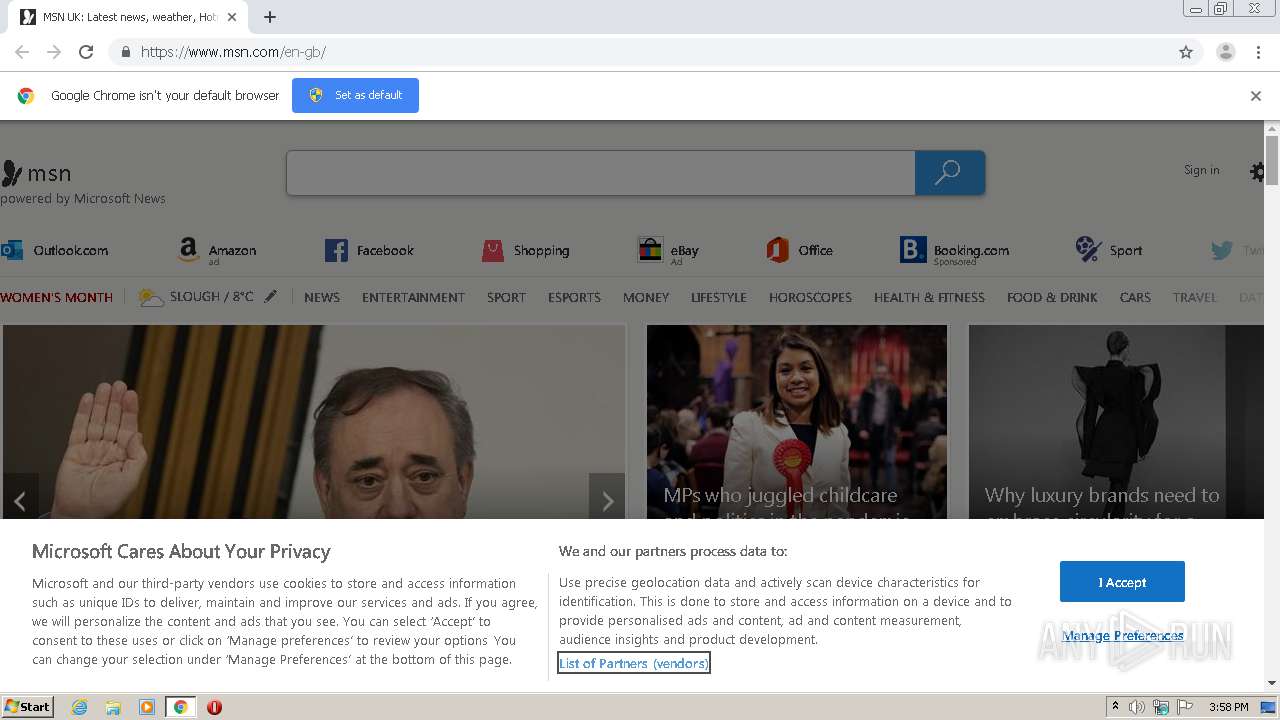
Task: Open the Sport shortcut
Action: click(x=1108, y=250)
